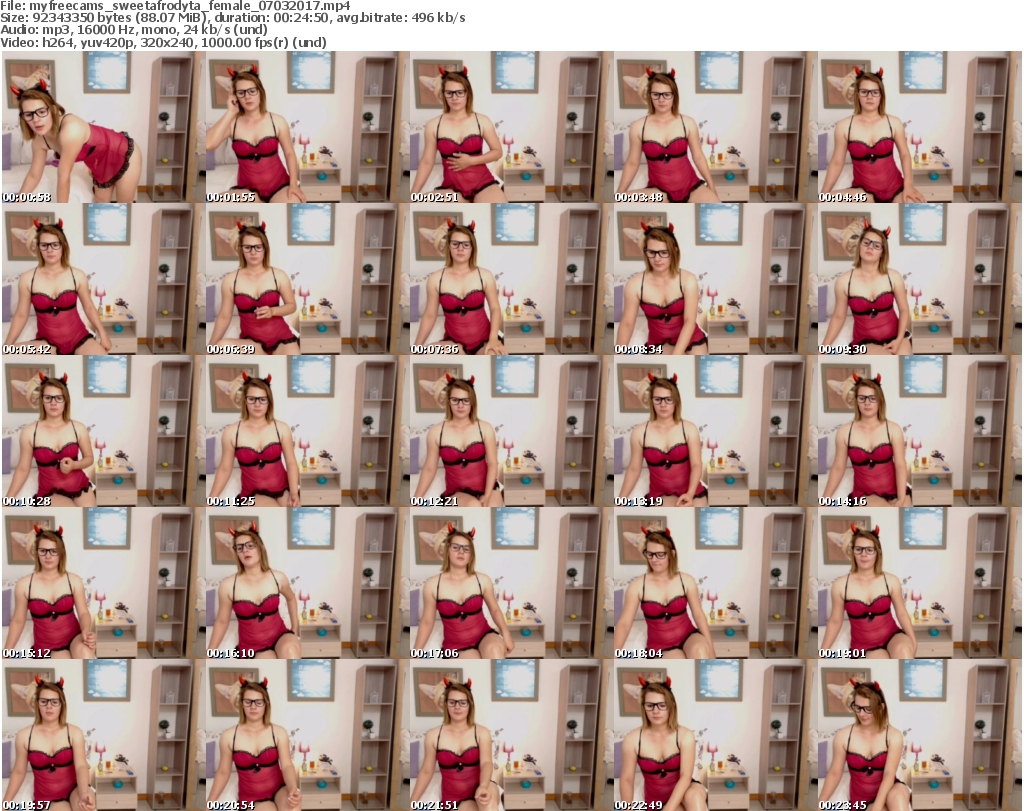Image resolution: width=1024 pixels, height=811 pixels.
Task: Select the thumbnail stamped 00:18:04
Action: click(714, 584)
